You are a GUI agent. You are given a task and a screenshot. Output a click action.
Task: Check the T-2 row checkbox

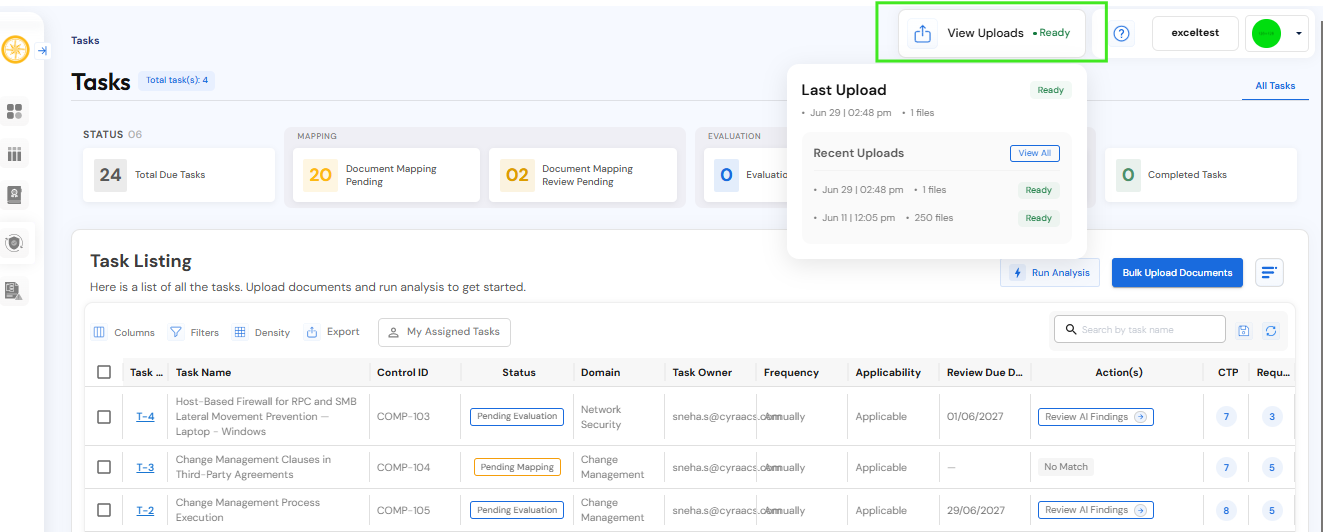tap(104, 510)
